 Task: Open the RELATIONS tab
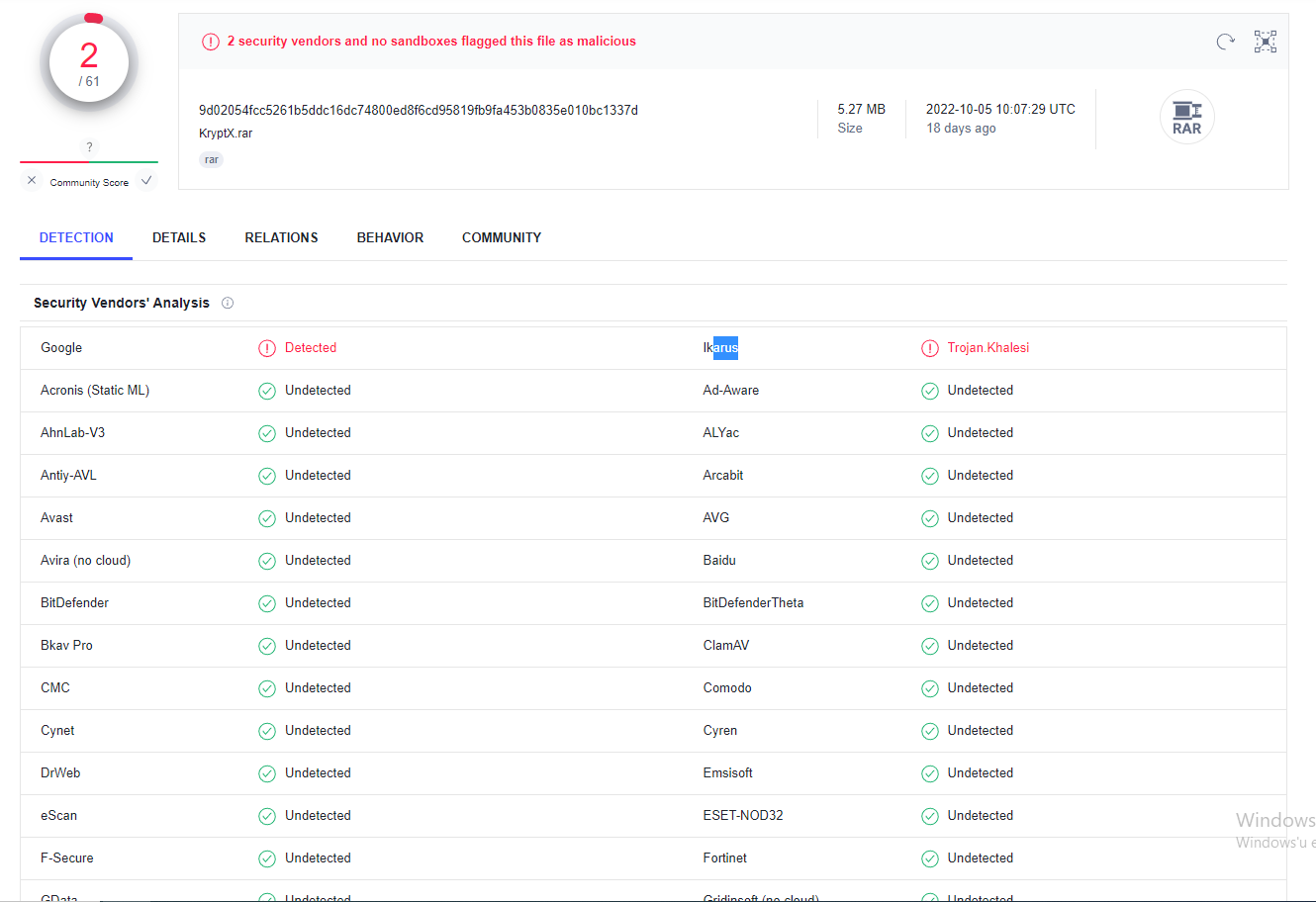coord(281,237)
